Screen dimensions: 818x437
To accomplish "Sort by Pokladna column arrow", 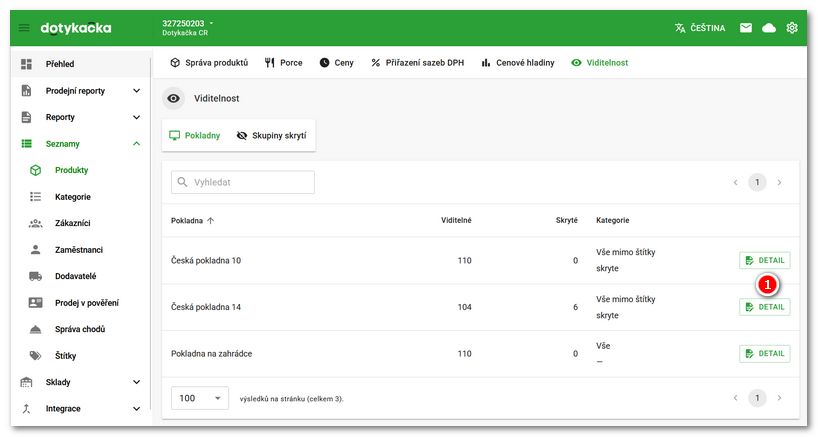I will 210,221.
